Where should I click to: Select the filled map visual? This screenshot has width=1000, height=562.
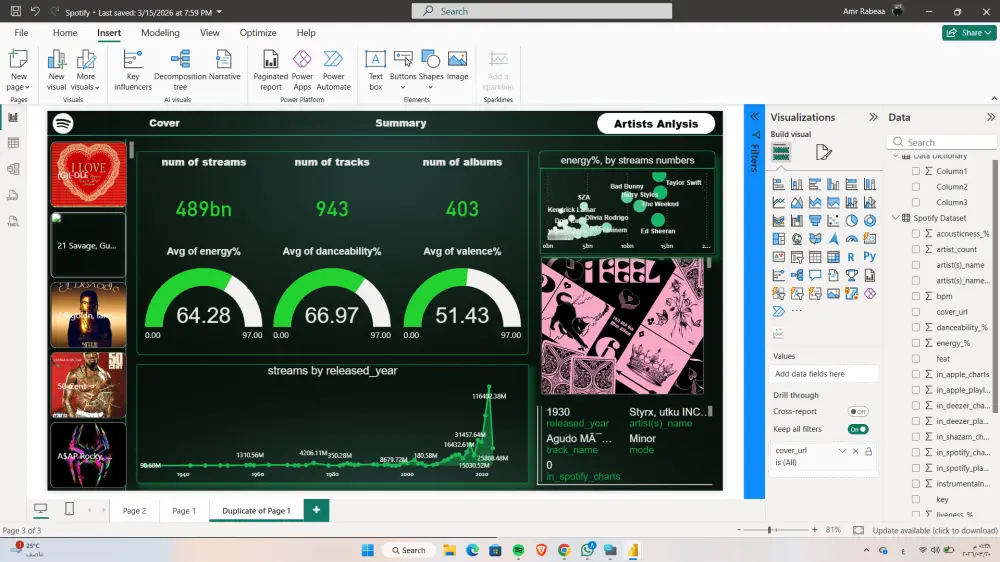815,239
